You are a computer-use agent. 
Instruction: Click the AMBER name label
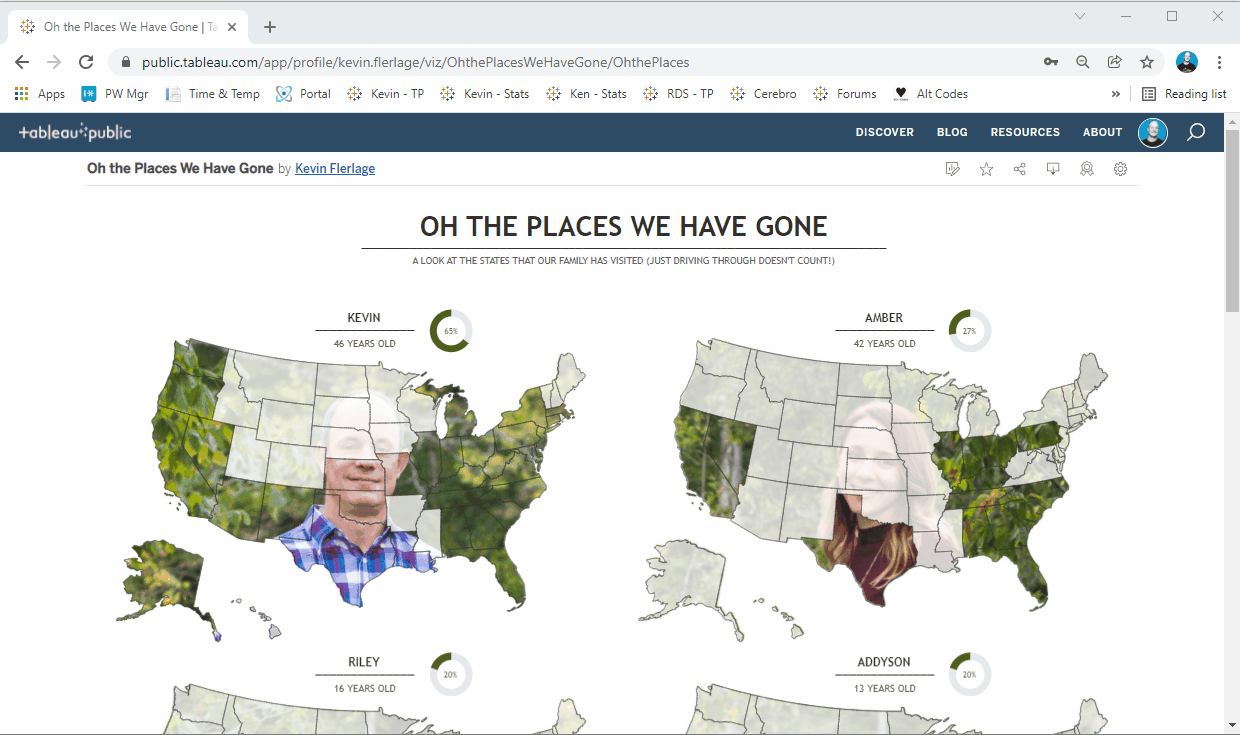[884, 318]
